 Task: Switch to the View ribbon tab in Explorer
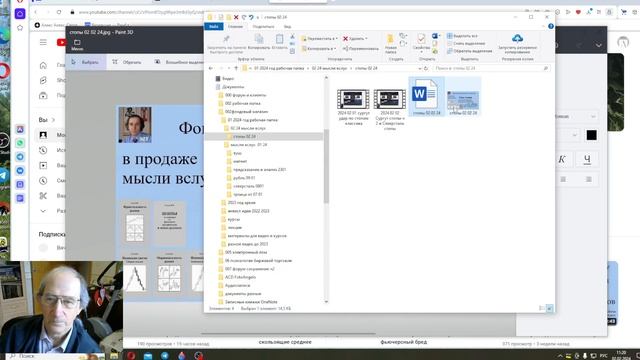click(x=287, y=27)
